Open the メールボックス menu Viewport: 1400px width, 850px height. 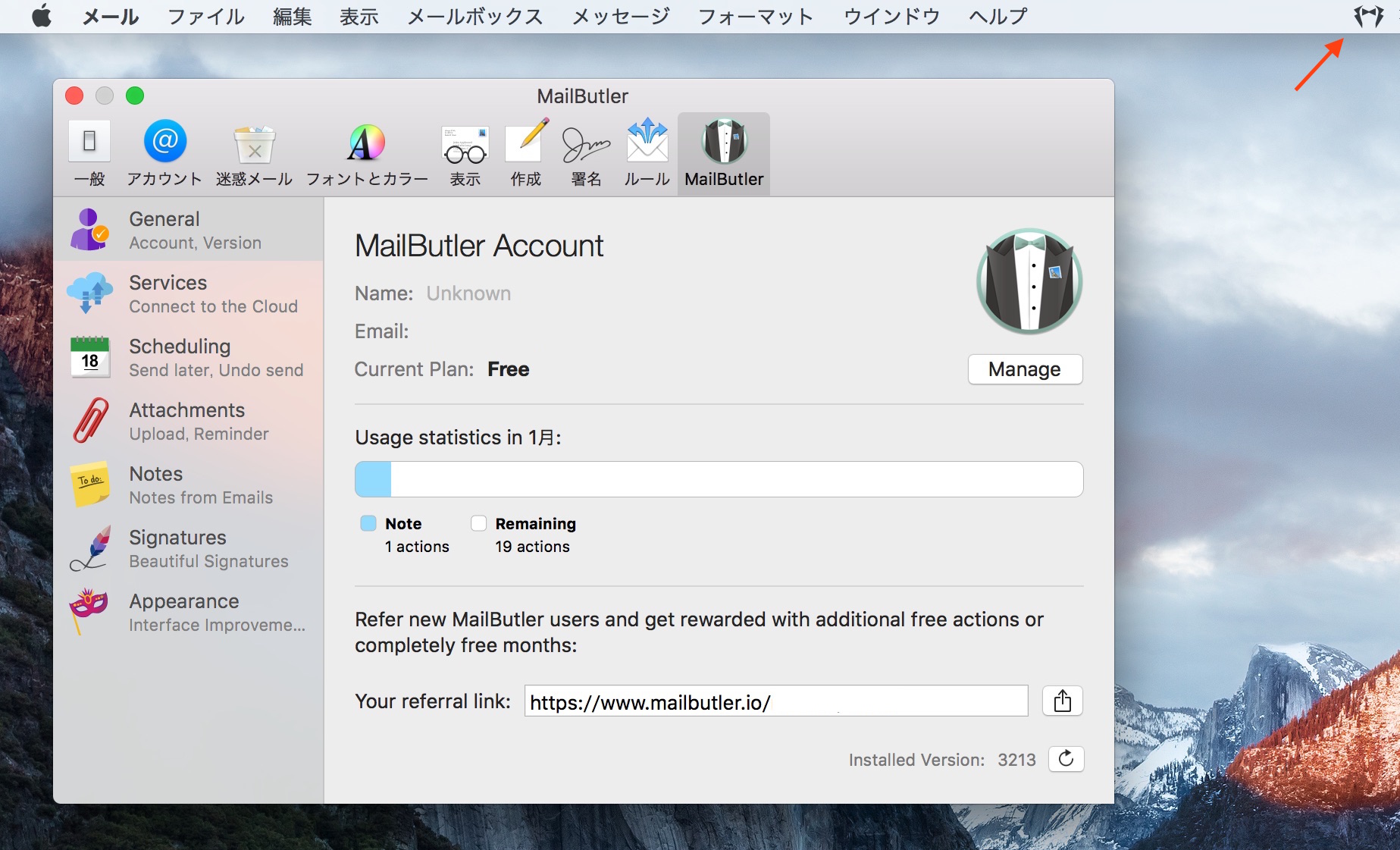[x=475, y=16]
